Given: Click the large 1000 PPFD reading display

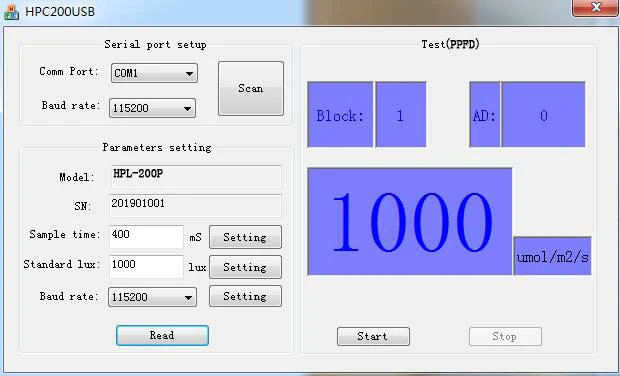Looking at the screenshot, I should [410, 221].
